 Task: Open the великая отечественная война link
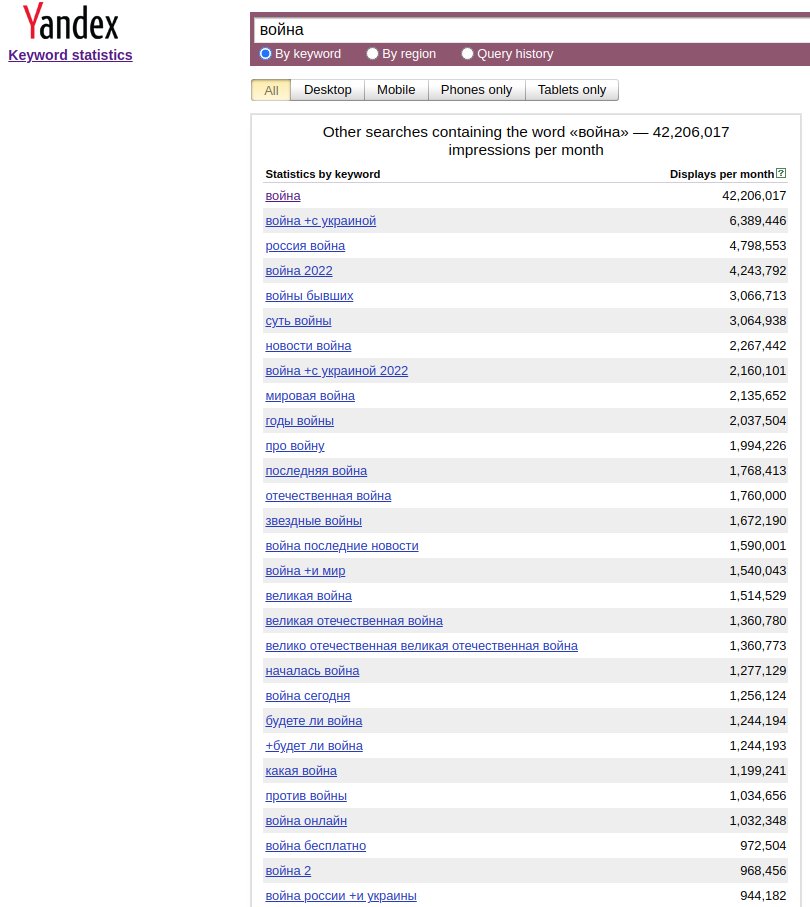click(354, 621)
